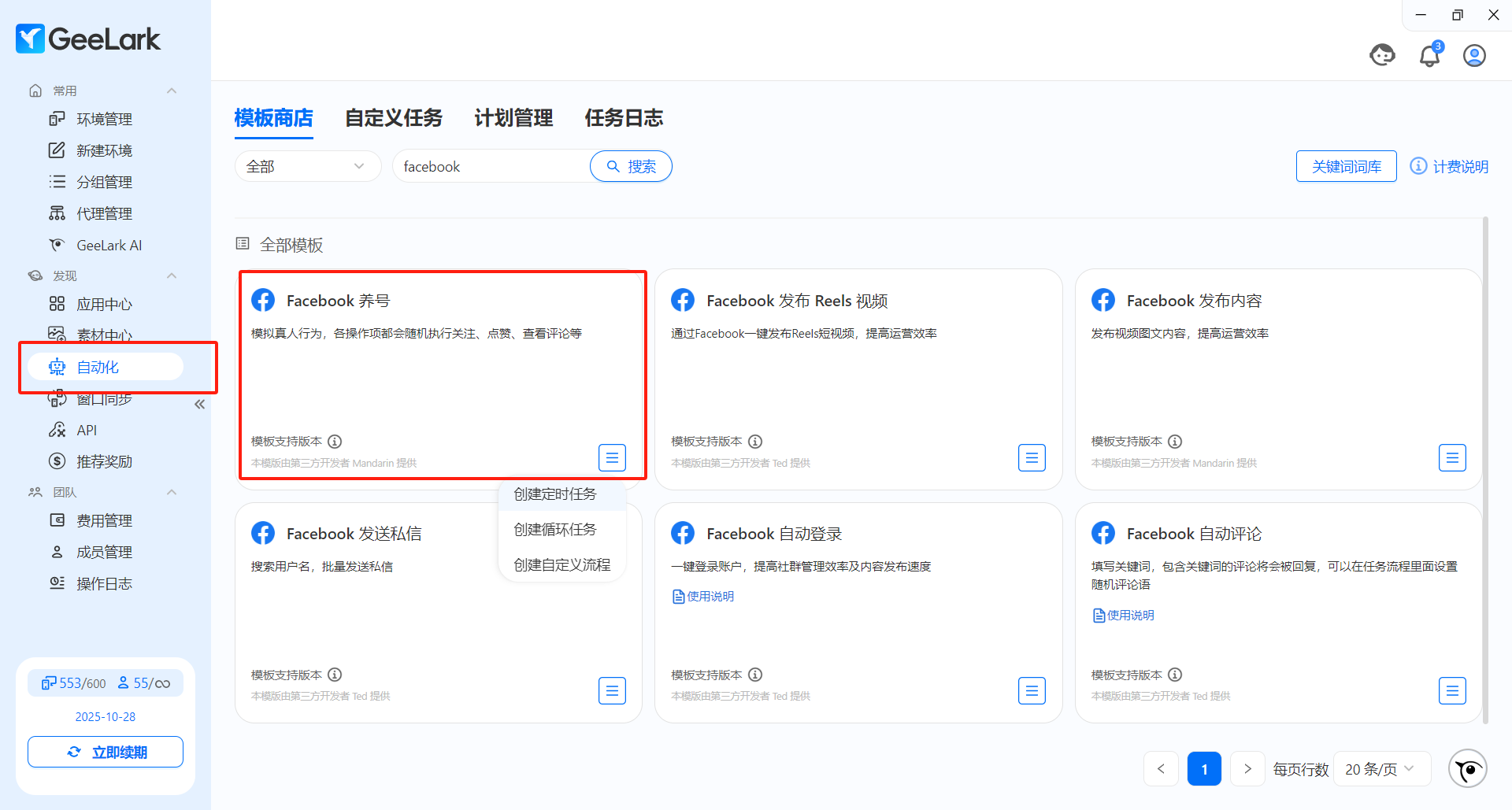This screenshot has width=1512, height=810.
Task: Open GeeLark AI in sidebar
Action: click(109, 245)
